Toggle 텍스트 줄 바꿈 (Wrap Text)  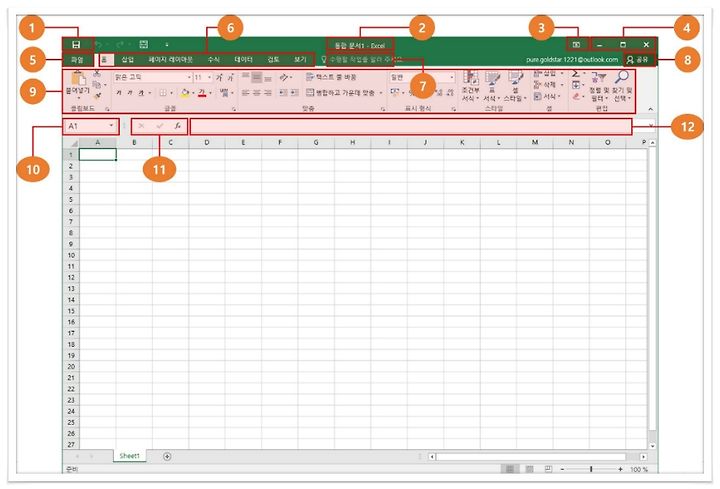pos(331,77)
